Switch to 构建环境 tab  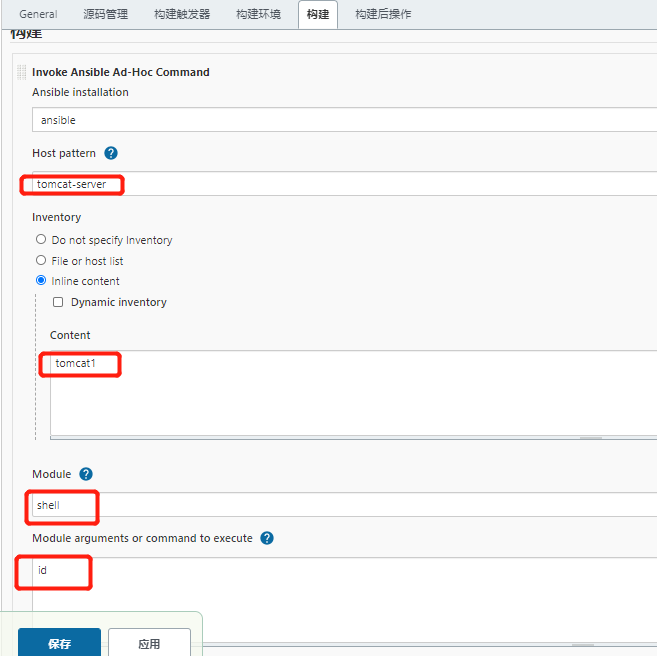coord(258,14)
